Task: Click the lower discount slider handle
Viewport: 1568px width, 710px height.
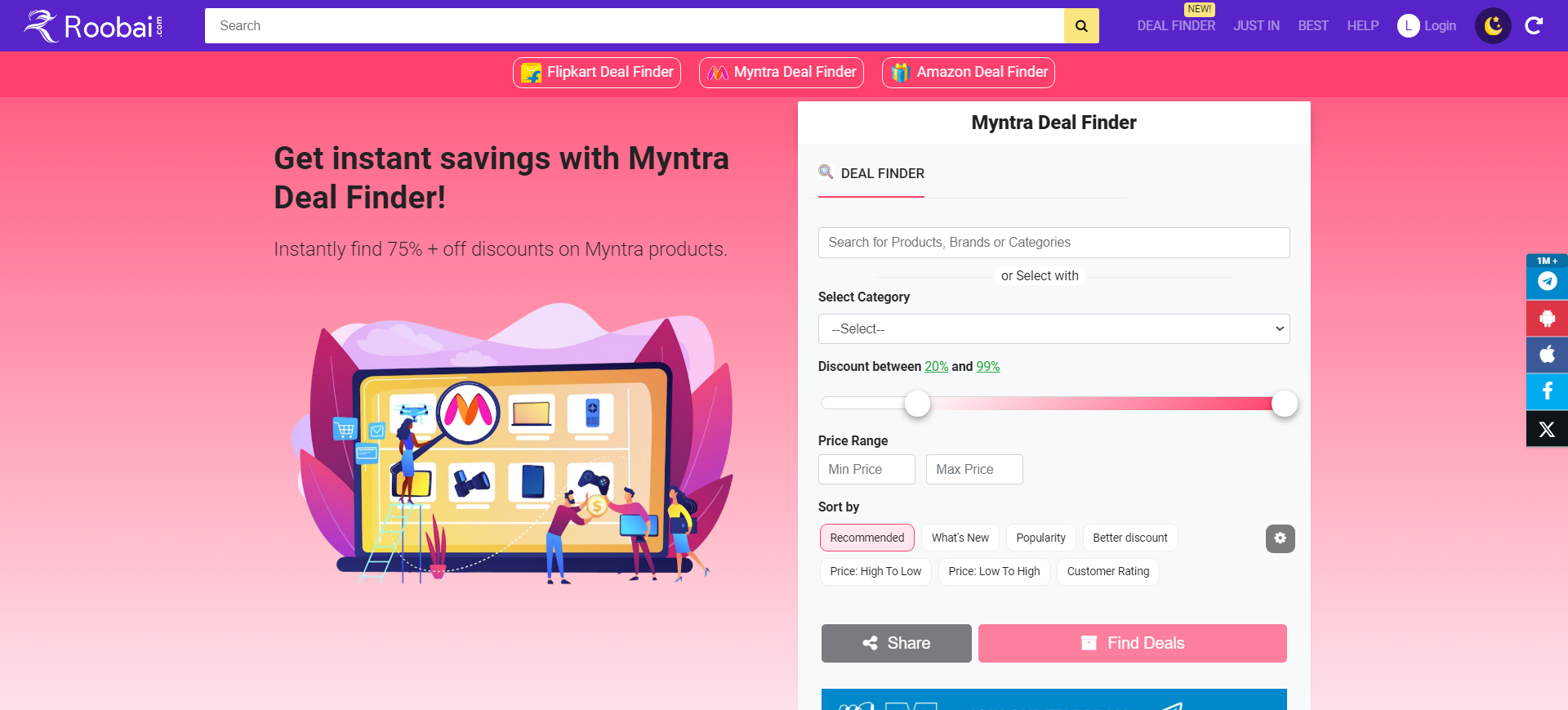Action: point(917,404)
